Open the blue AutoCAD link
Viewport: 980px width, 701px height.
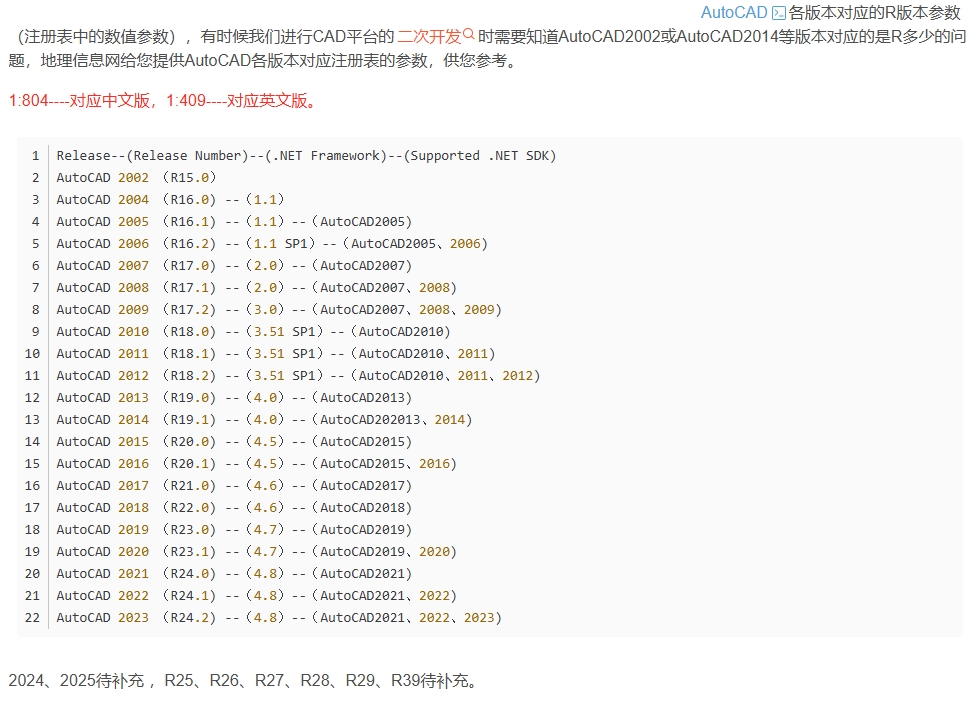733,13
